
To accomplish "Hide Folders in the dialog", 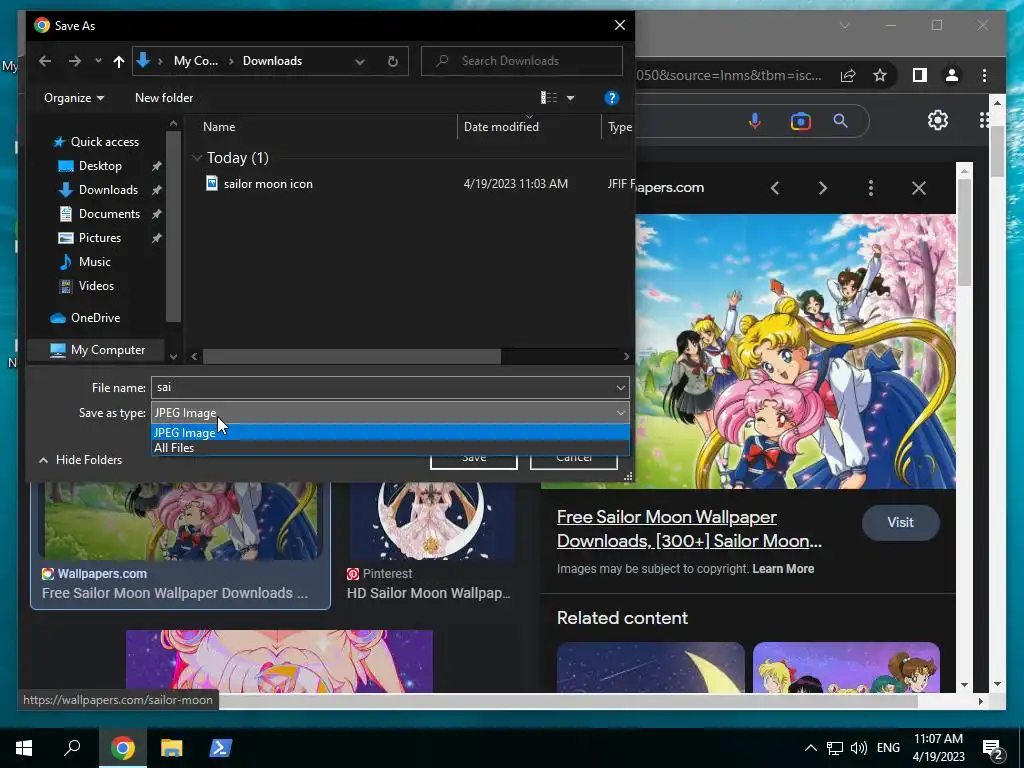I will coord(80,460).
